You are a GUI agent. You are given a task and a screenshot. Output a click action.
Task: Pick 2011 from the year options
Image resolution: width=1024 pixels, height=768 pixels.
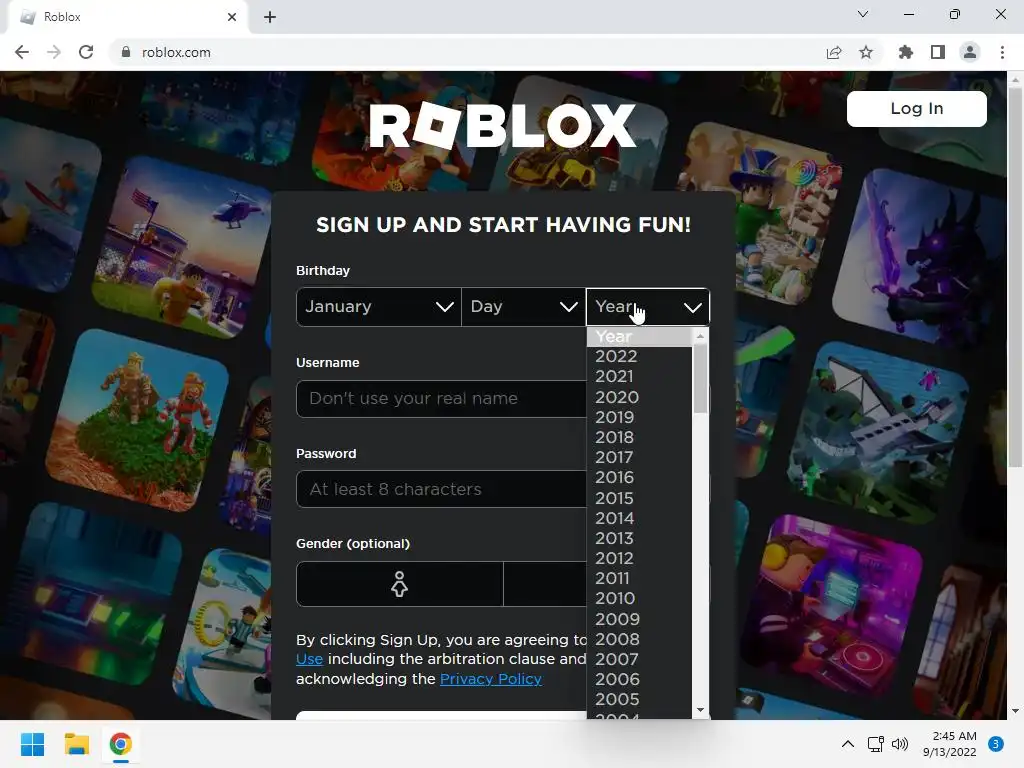coord(639,579)
